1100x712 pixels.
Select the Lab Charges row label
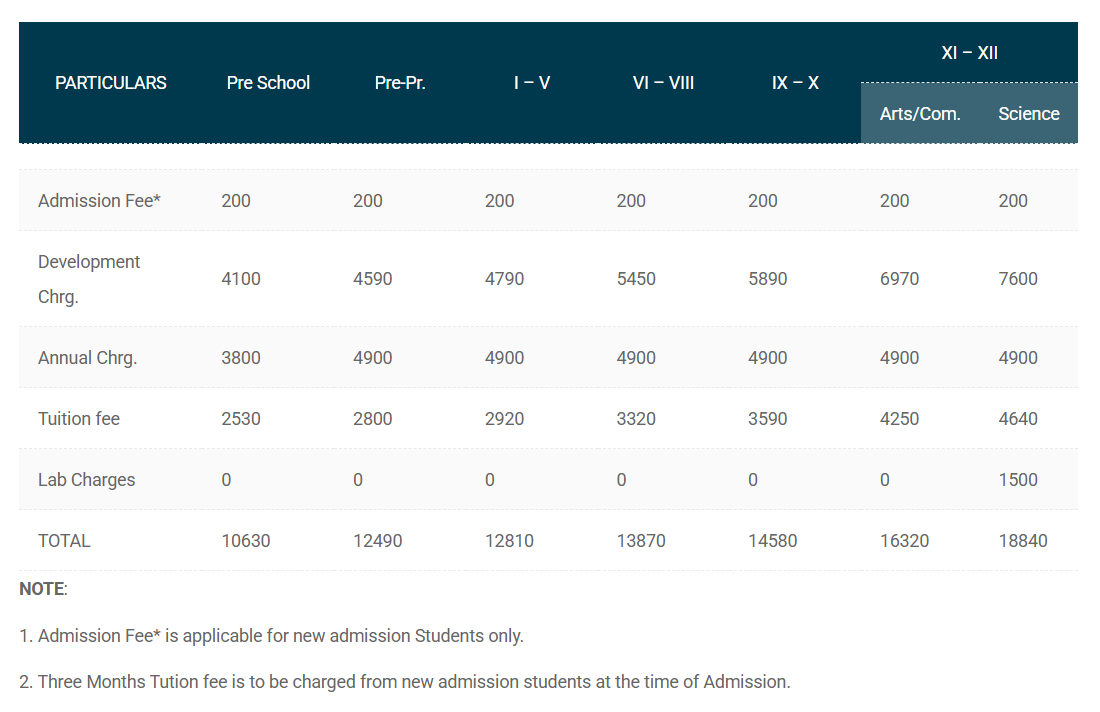click(x=86, y=479)
